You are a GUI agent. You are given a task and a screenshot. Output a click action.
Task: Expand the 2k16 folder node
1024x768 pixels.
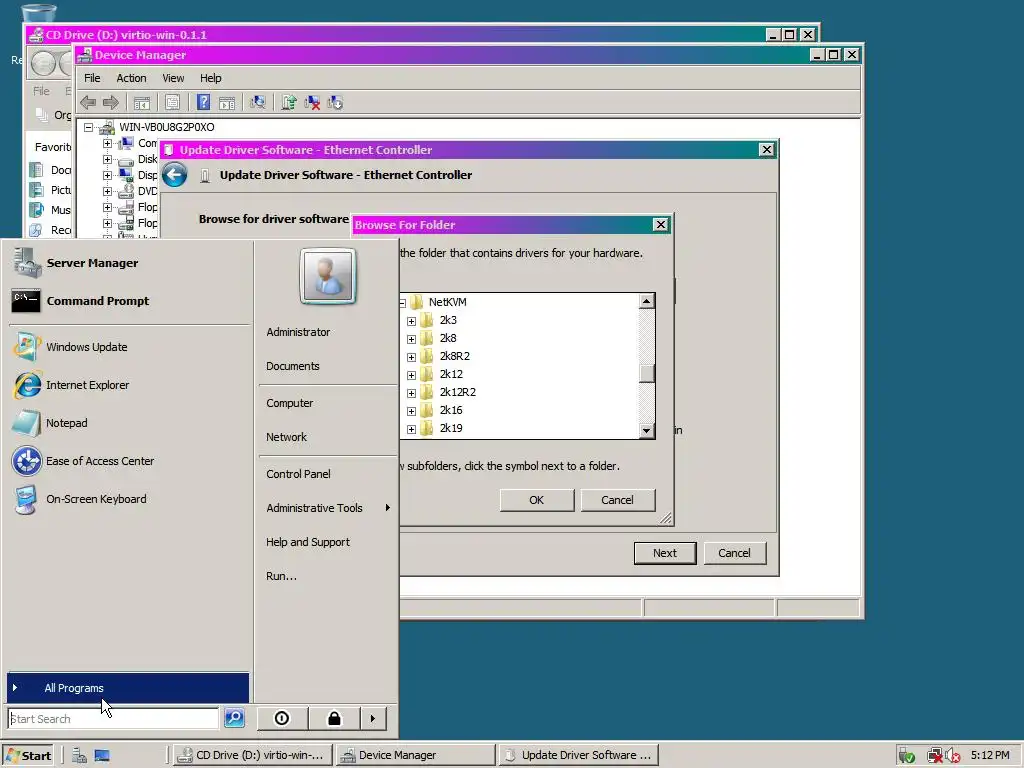click(411, 411)
